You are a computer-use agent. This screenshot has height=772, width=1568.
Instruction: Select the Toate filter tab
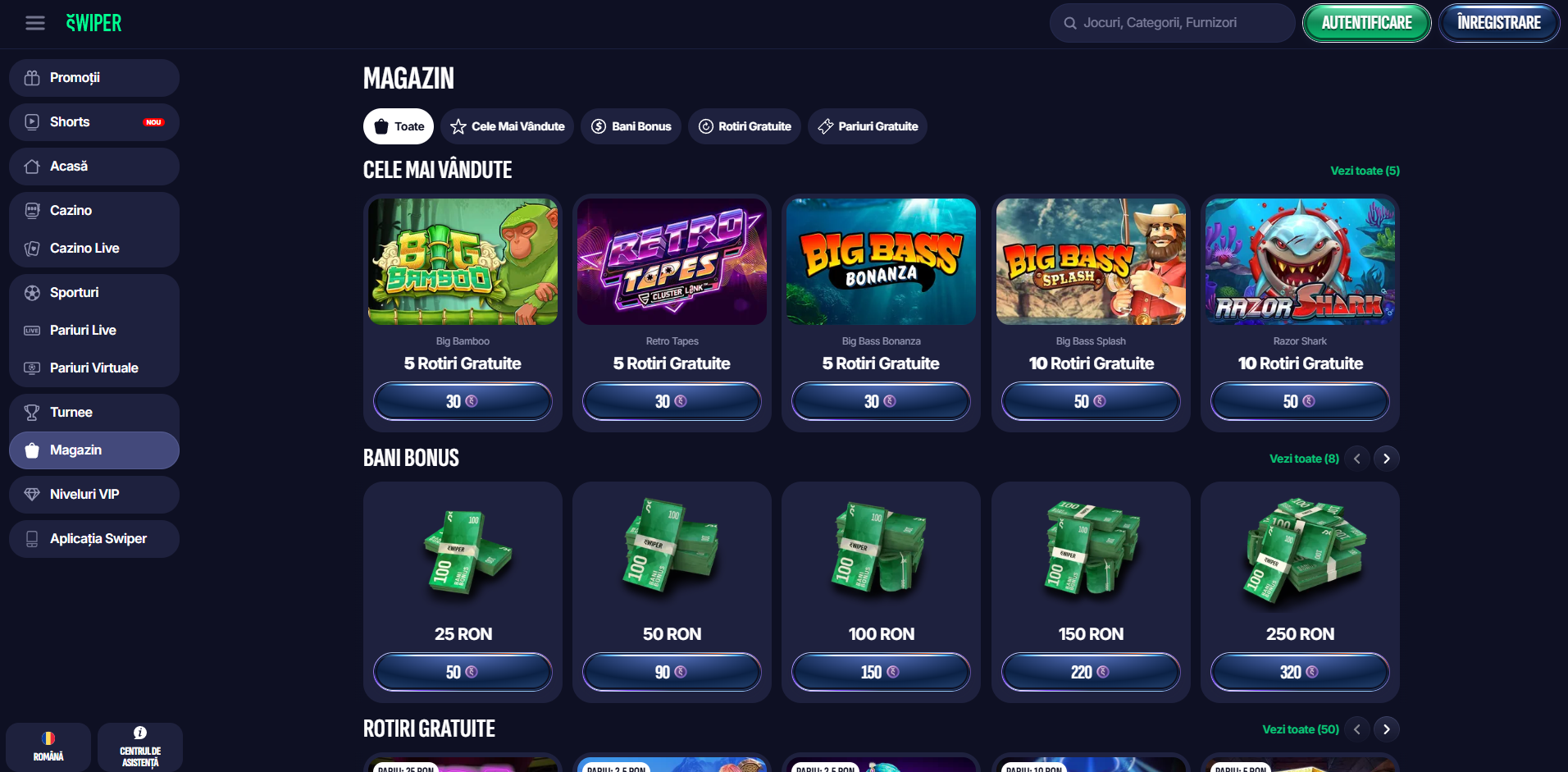[x=399, y=126]
